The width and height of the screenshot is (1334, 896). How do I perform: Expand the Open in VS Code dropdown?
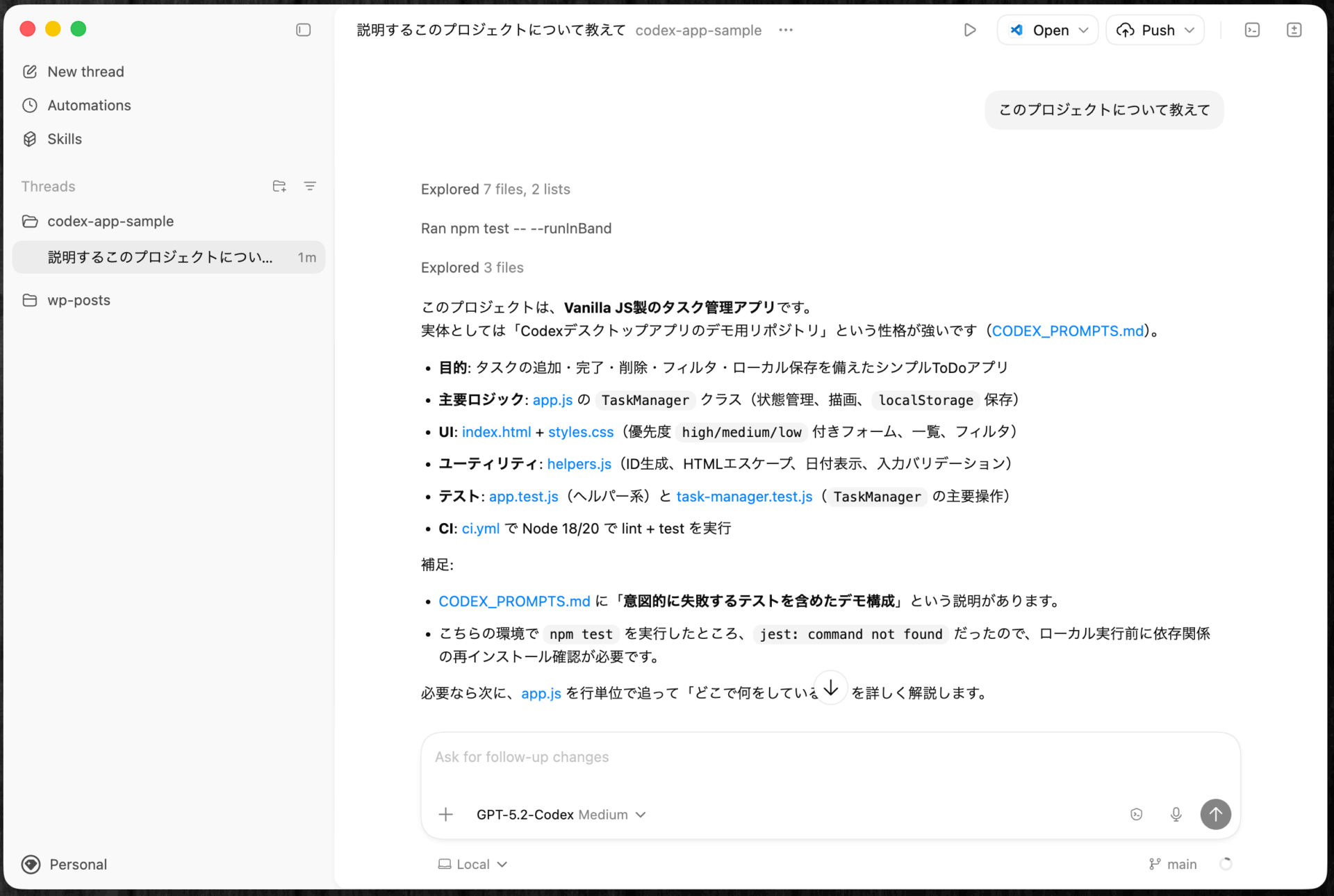[x=1084, y=30]
